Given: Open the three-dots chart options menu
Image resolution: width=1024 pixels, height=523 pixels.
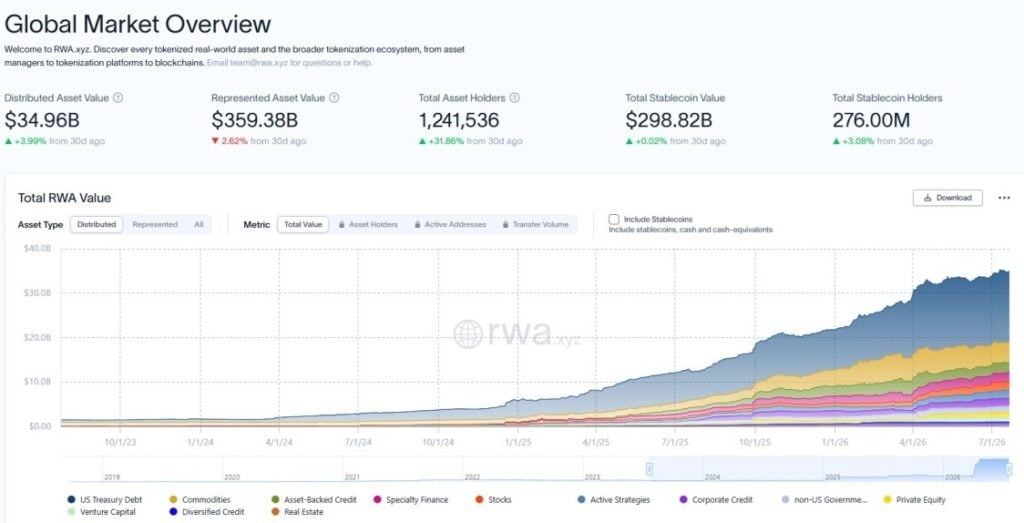Looking at the screenshot, I should pos(1004,198).
